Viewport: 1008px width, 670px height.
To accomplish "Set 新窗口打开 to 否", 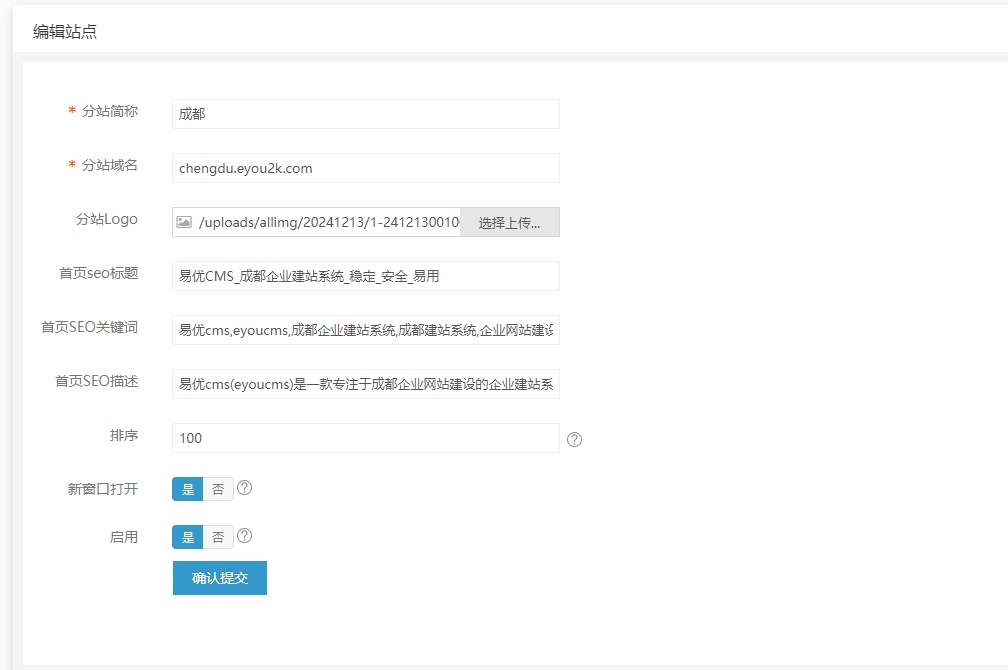I will click(x=218, y=489).
